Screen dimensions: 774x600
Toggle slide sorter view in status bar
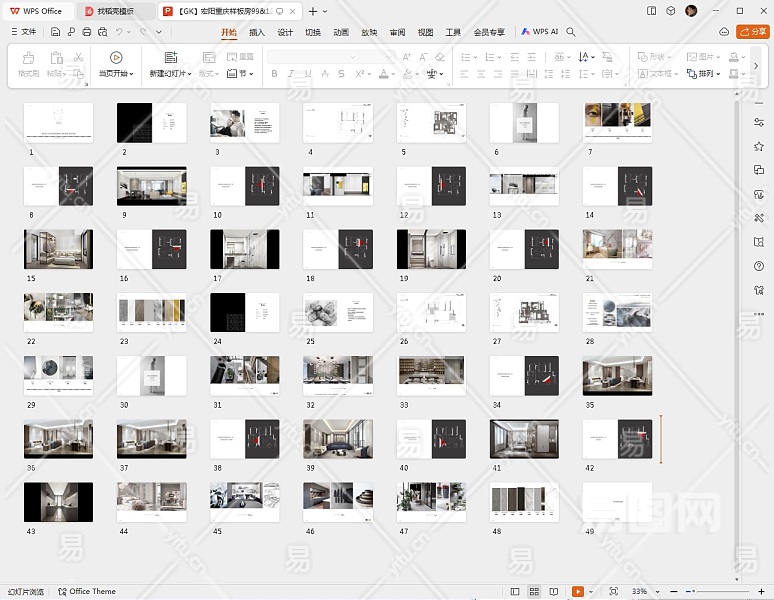(x=535, y=592)
